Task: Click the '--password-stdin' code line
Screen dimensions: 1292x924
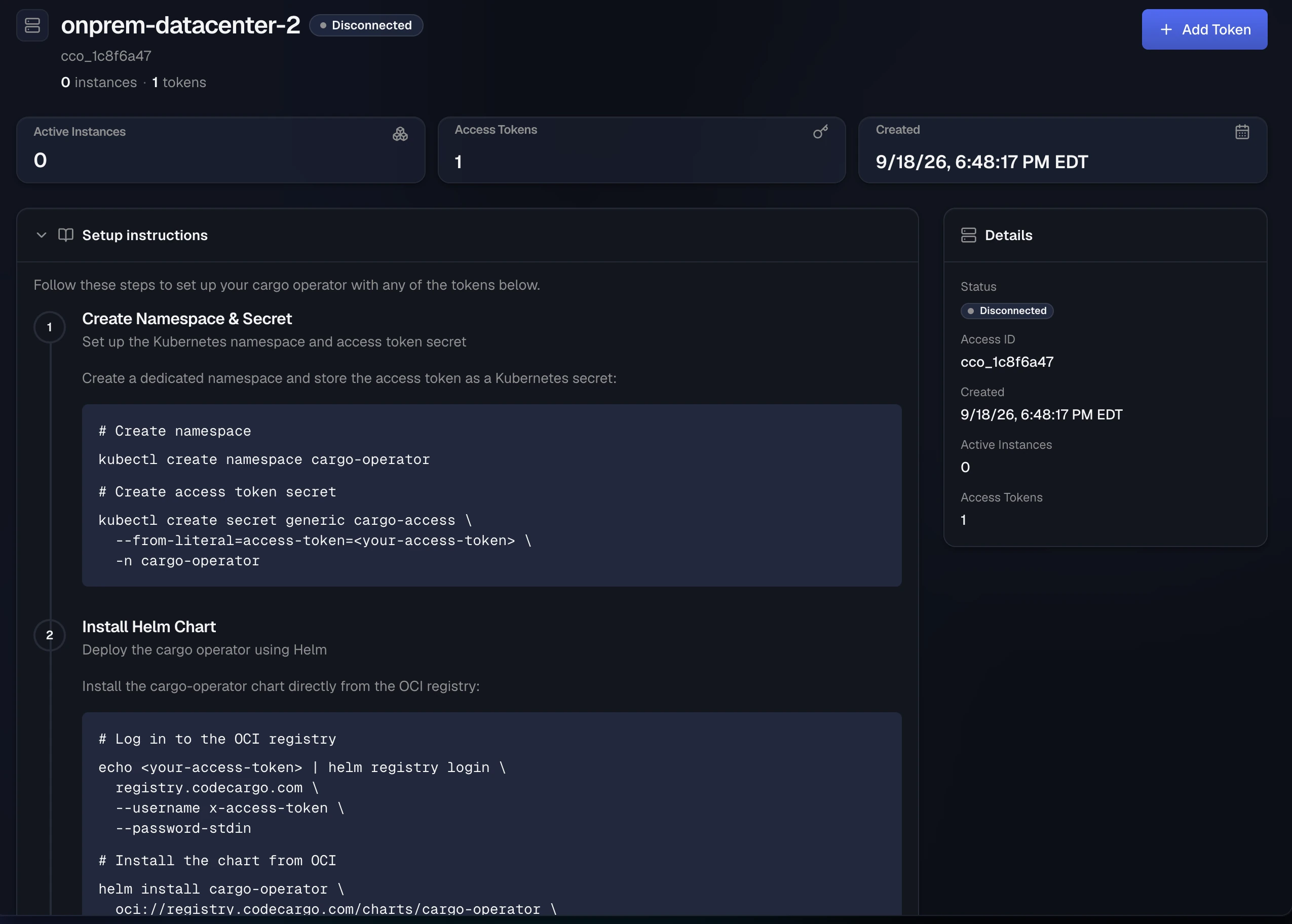Action: (183, 828)
